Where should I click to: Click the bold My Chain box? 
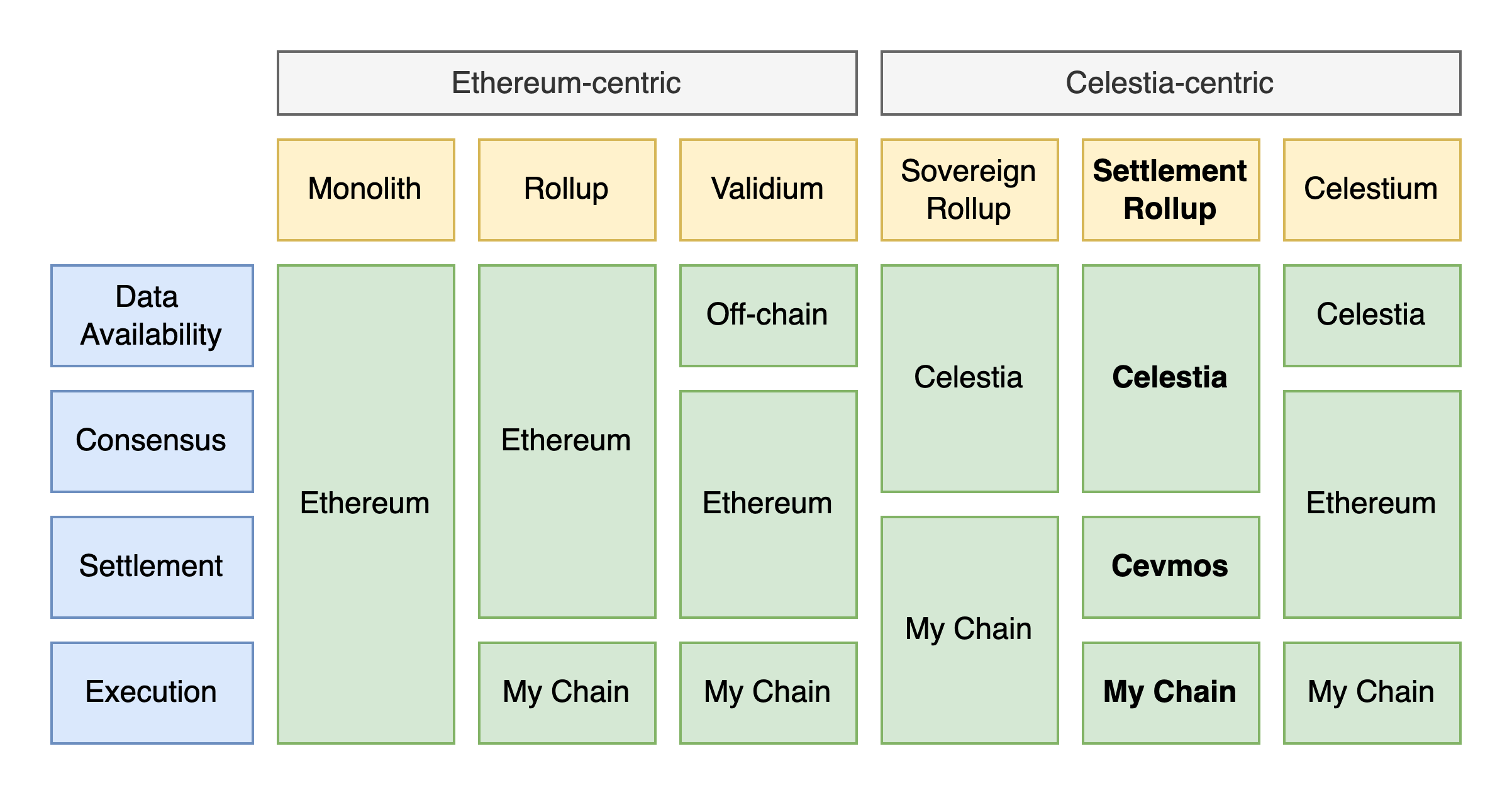pyautogui.click(x=1170, y=692)
